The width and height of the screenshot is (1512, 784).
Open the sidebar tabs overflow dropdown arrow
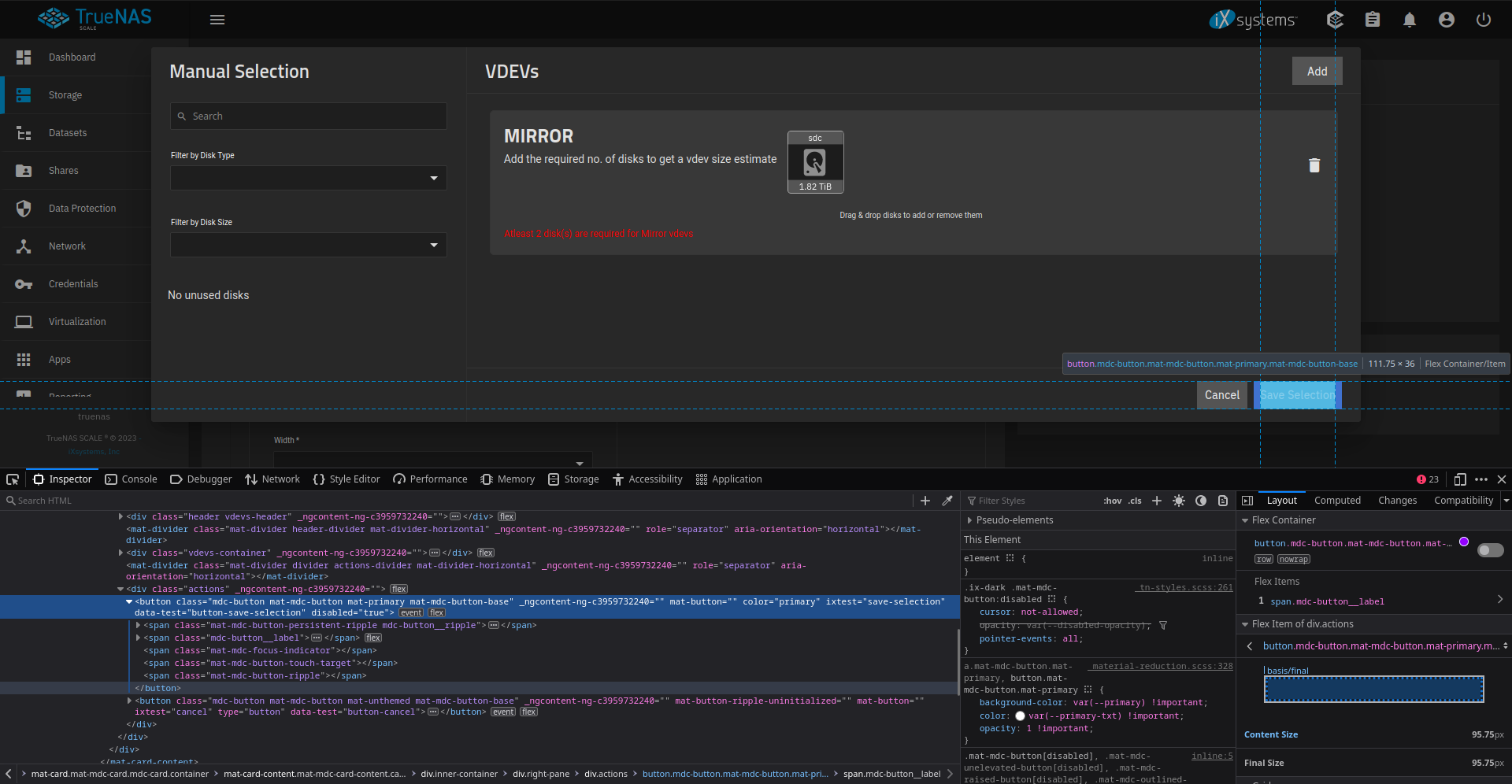1506,501
